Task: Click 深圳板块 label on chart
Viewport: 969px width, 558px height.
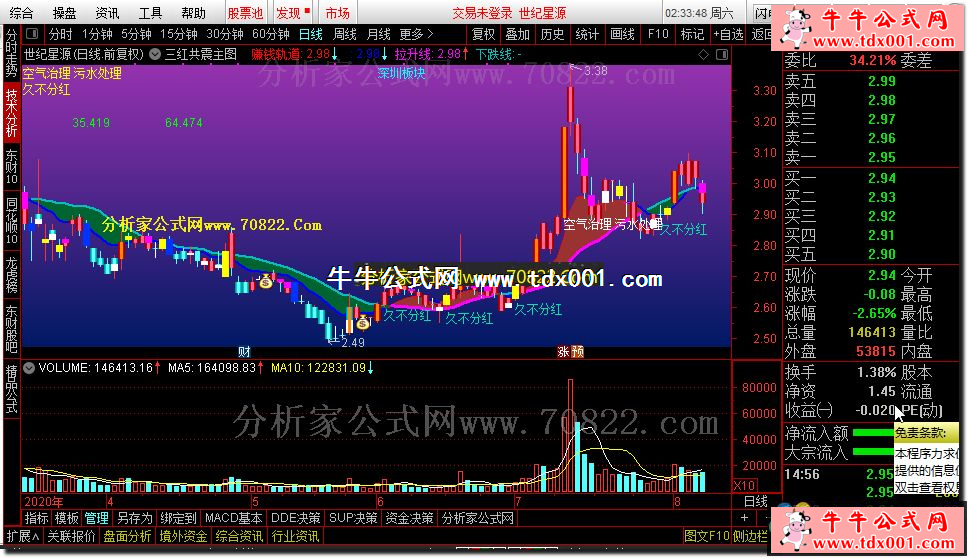Action: pos(402,73)
